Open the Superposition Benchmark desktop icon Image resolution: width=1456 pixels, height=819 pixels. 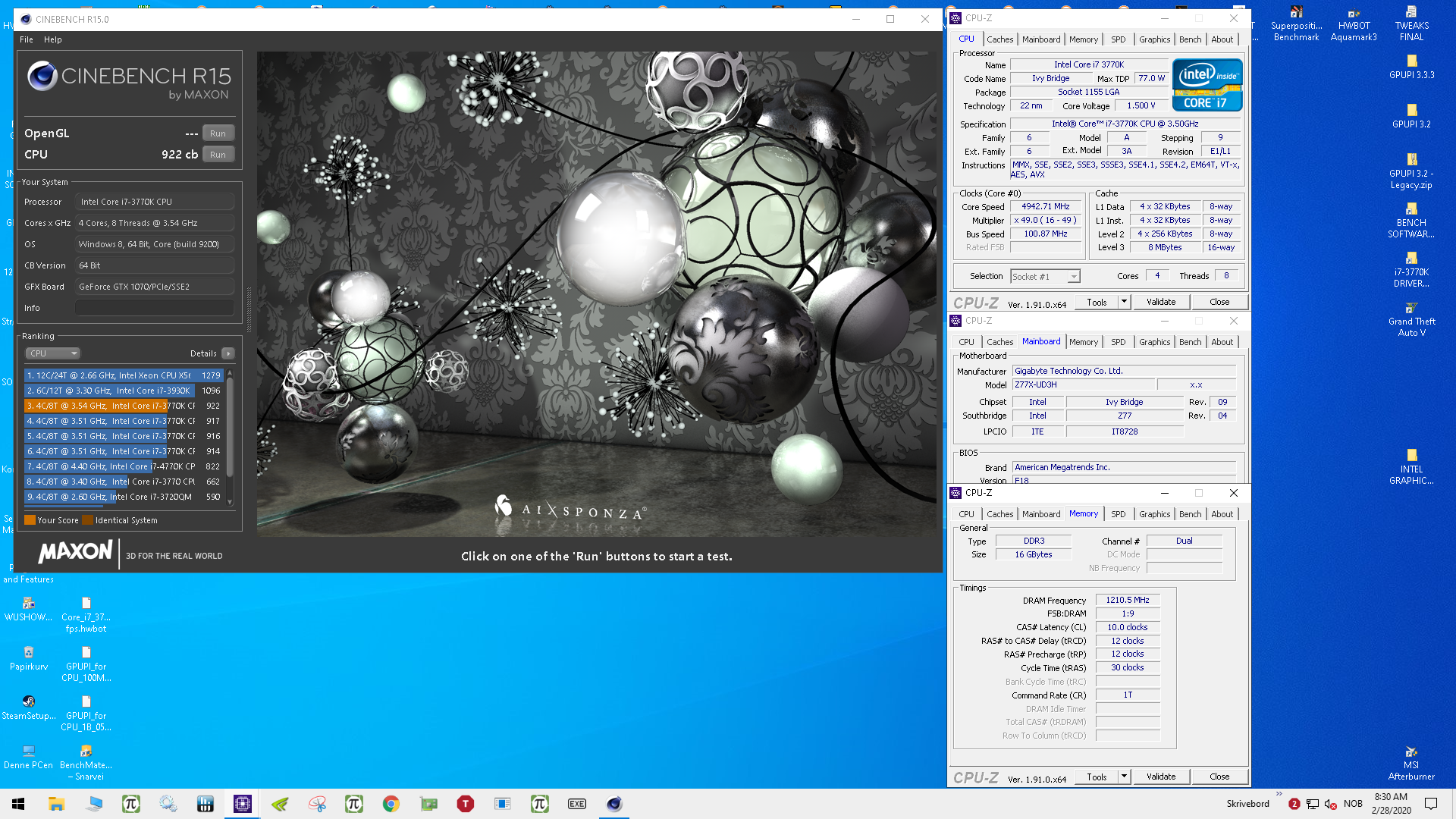(x=1296, y=24)
